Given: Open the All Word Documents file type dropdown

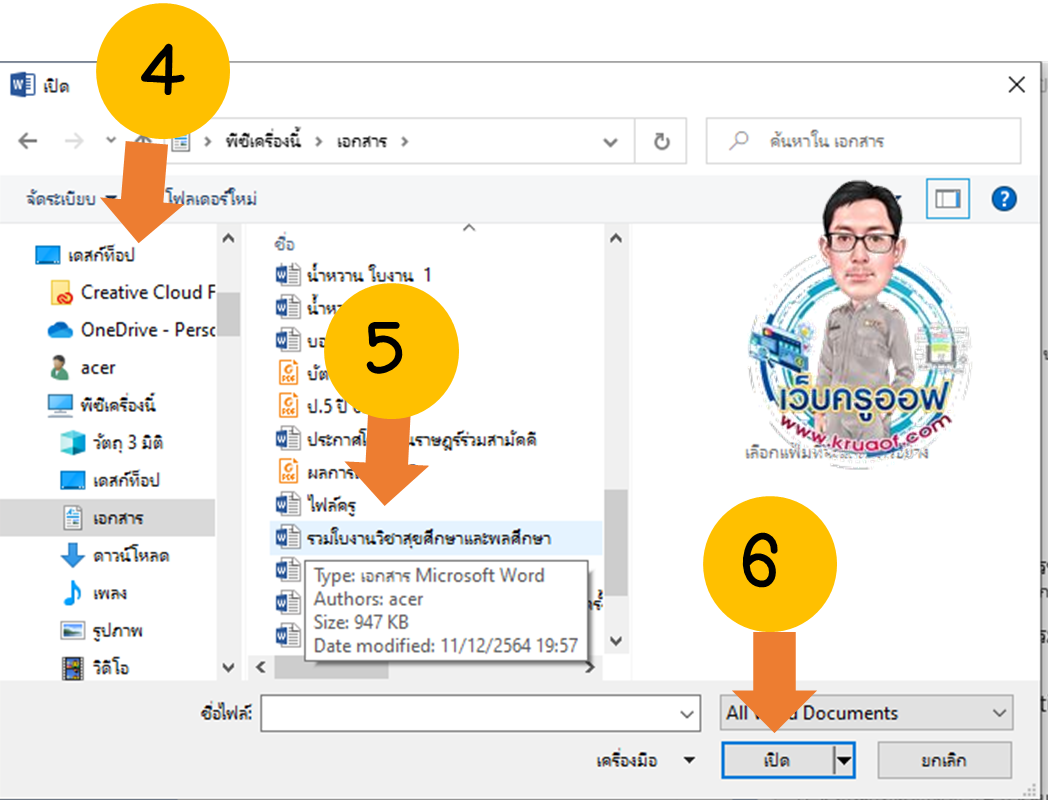Looking at the screenshot, I should pos(866,713).
